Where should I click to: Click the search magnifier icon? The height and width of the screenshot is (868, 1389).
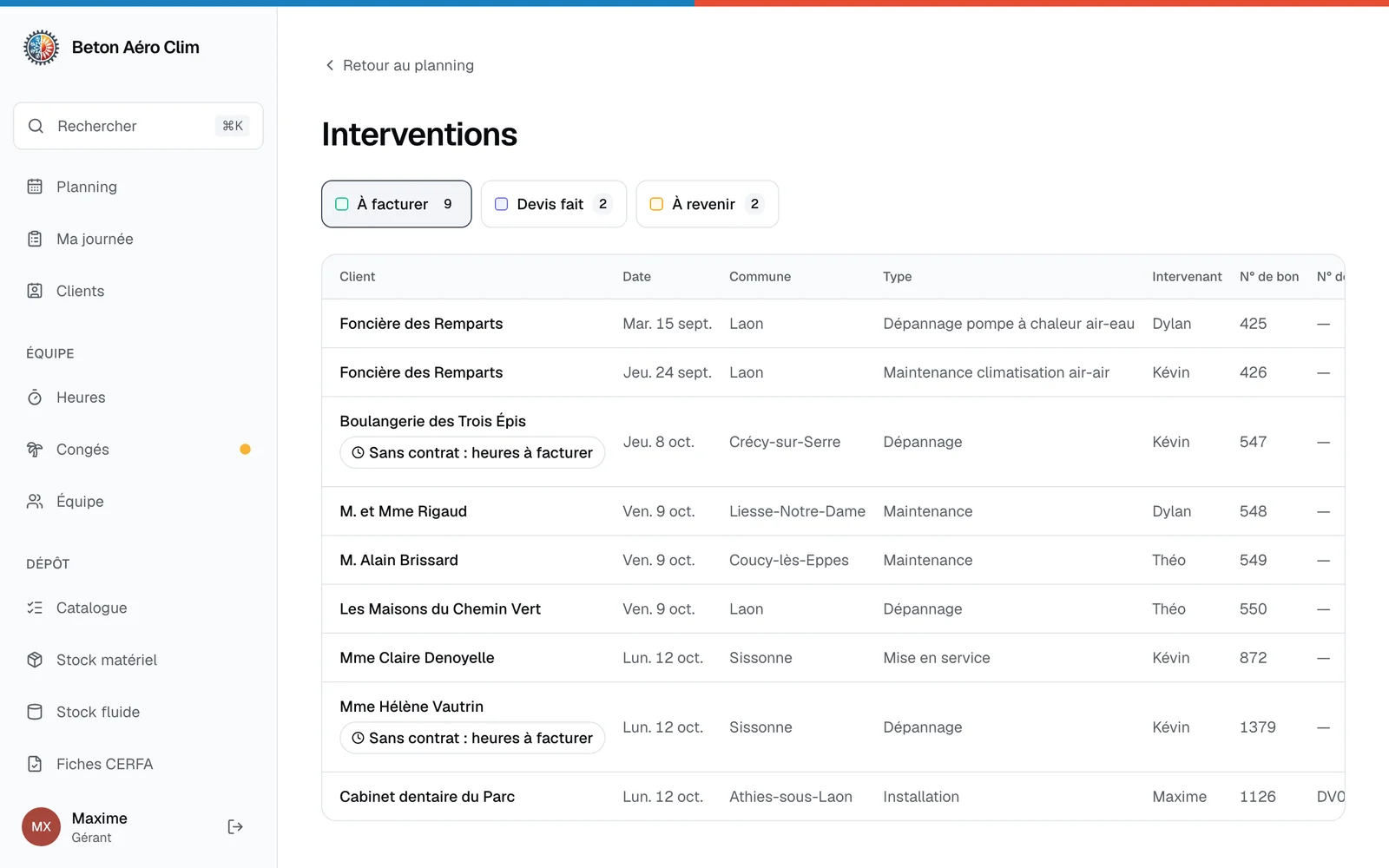(x=36, y=126)
